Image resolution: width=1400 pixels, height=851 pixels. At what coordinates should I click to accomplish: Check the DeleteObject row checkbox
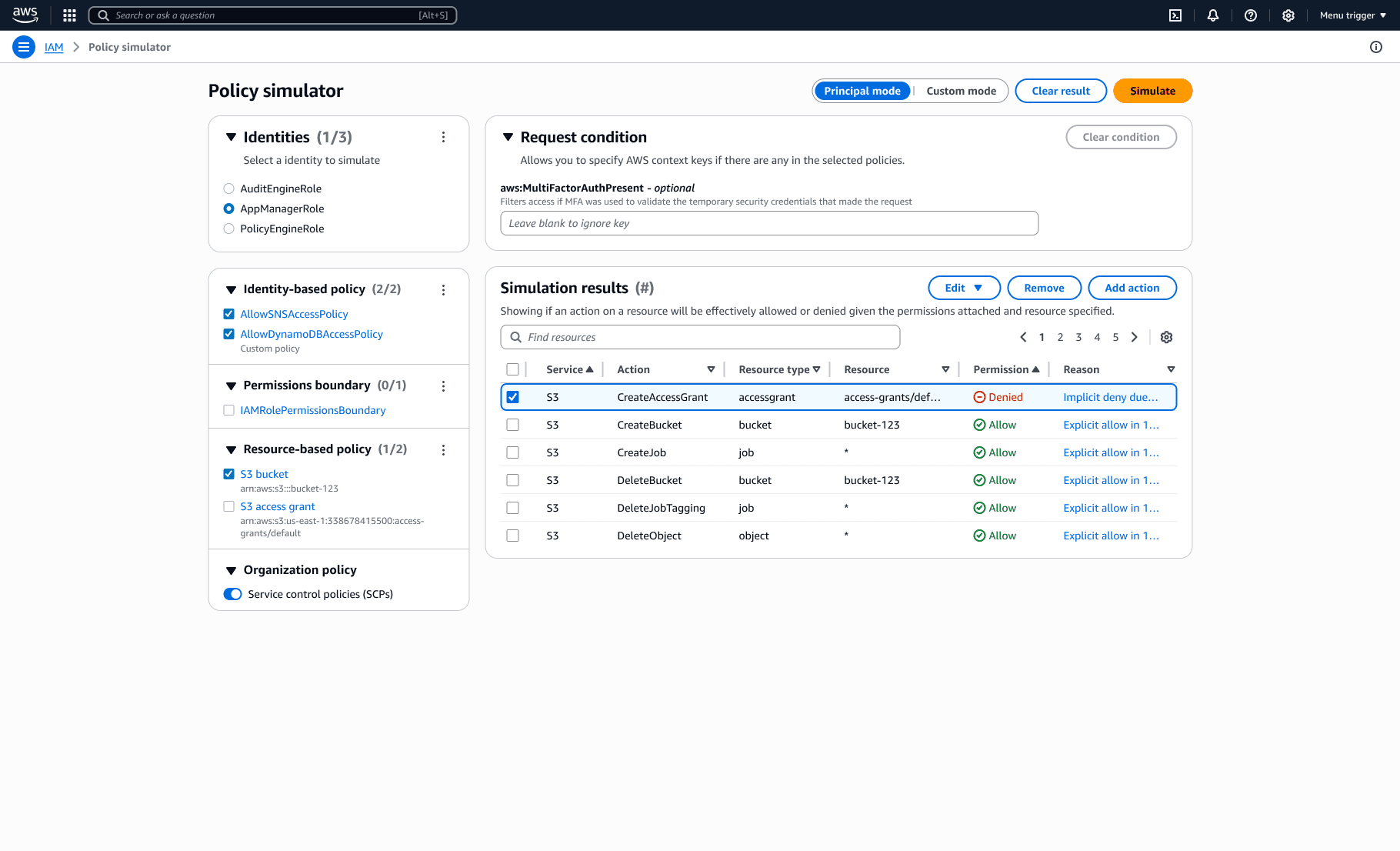(x=512, y=536)
